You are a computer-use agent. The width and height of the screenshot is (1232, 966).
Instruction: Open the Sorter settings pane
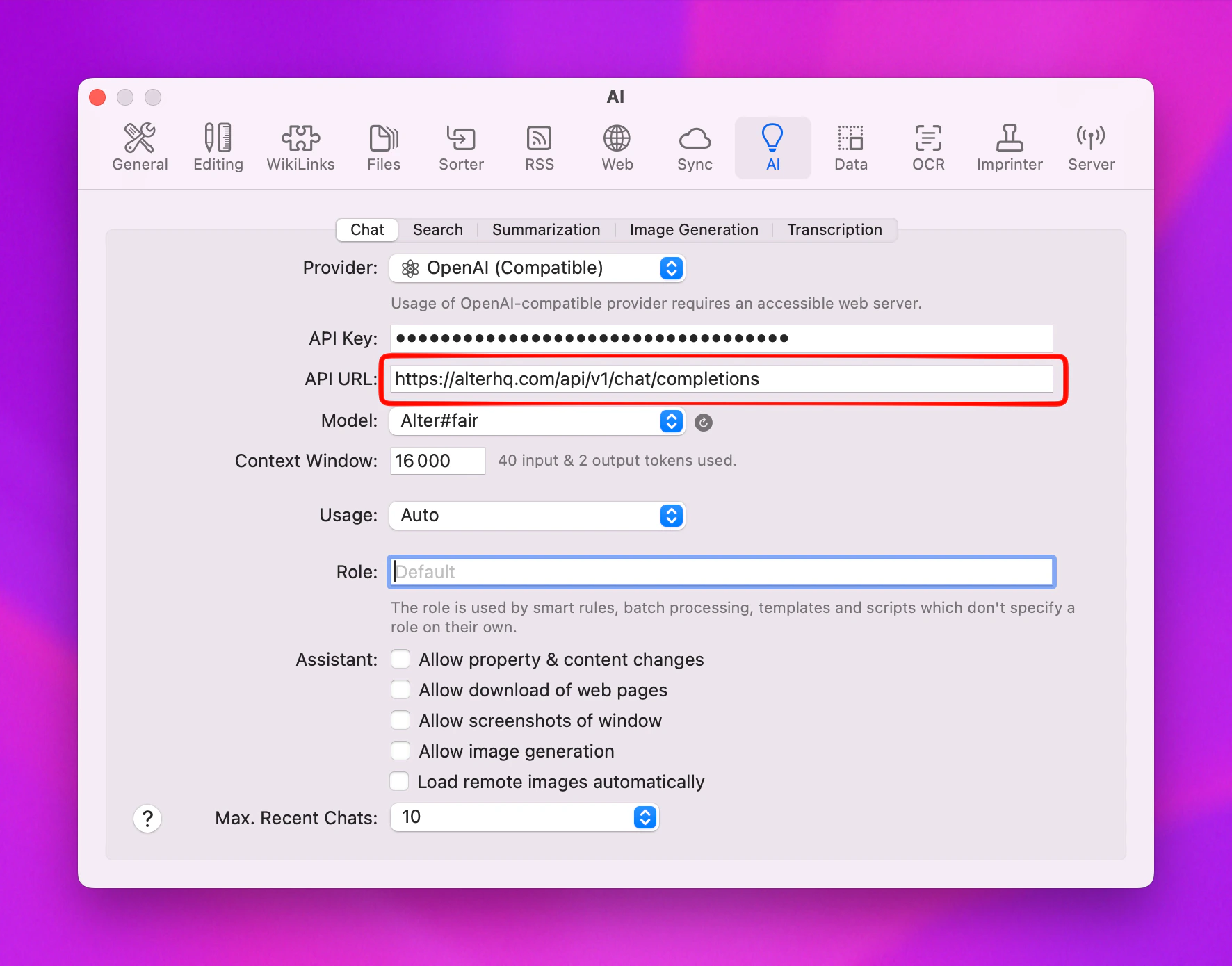[461, 148]
